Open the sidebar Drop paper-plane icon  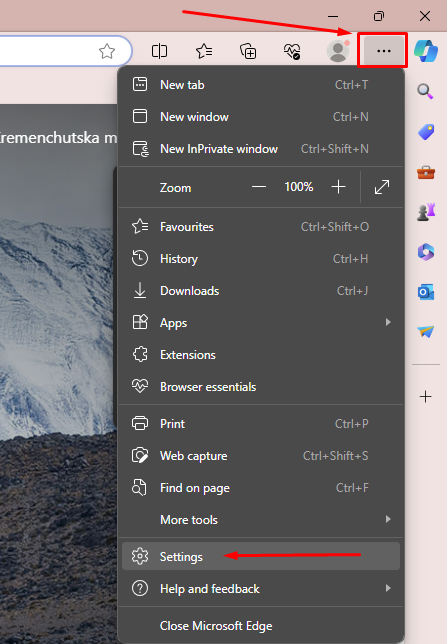coord(426,331)
